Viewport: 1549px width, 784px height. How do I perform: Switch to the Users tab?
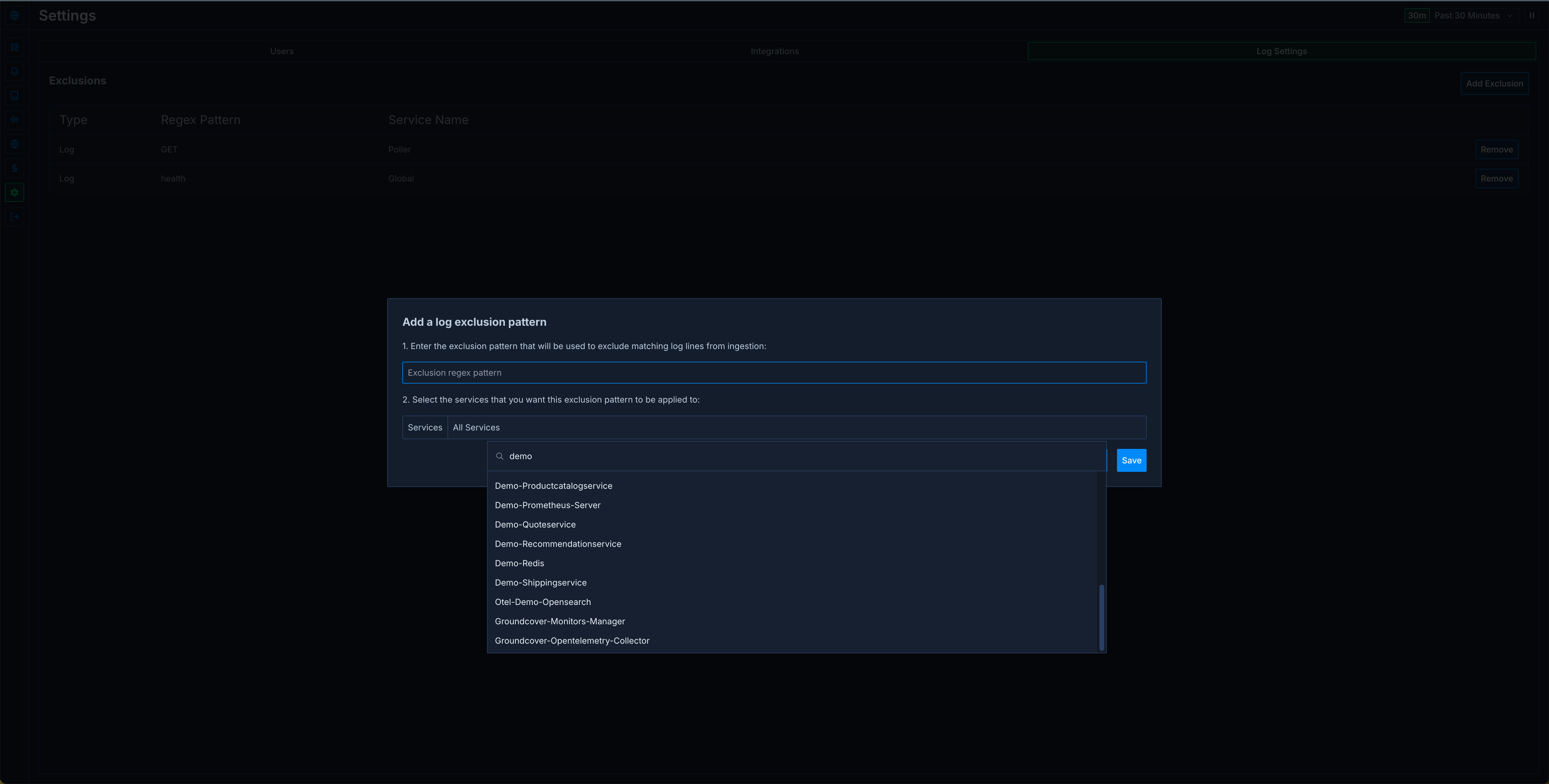(x=281, y=51)
